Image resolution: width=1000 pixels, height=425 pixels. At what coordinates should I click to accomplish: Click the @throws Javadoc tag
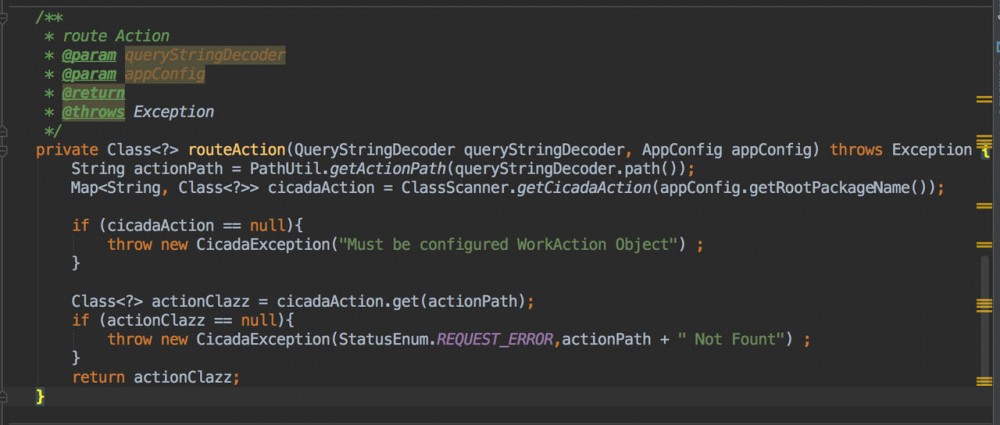(93, 112)
